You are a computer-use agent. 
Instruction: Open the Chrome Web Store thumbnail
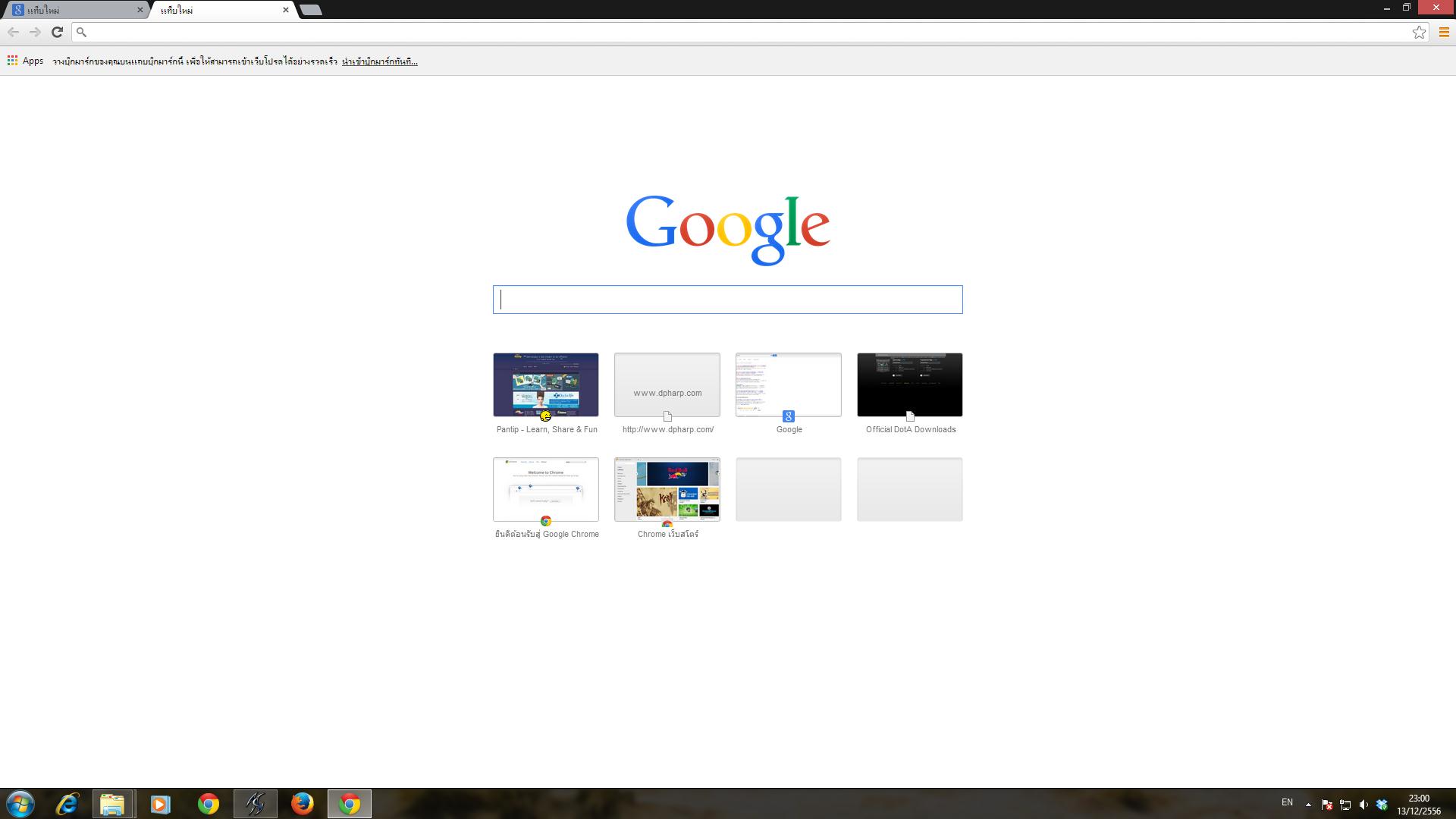[x=667, y=489]
